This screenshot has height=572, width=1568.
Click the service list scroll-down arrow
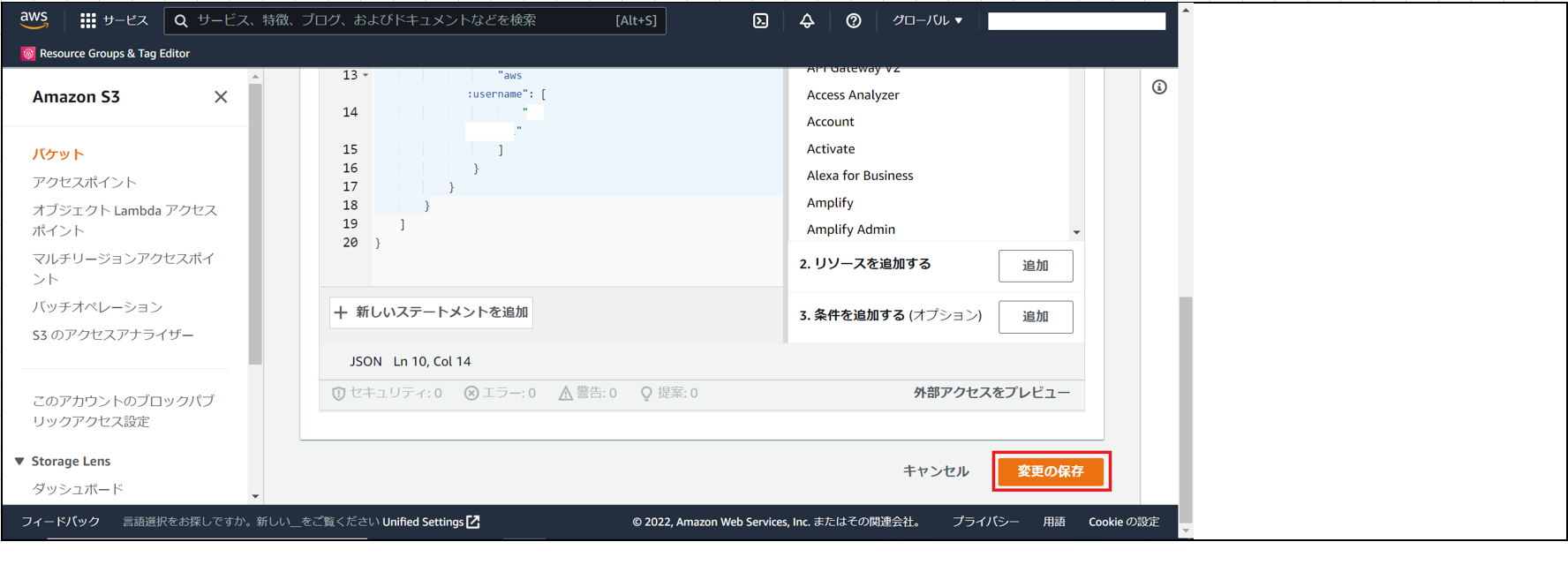click(x=1076, y=232)
